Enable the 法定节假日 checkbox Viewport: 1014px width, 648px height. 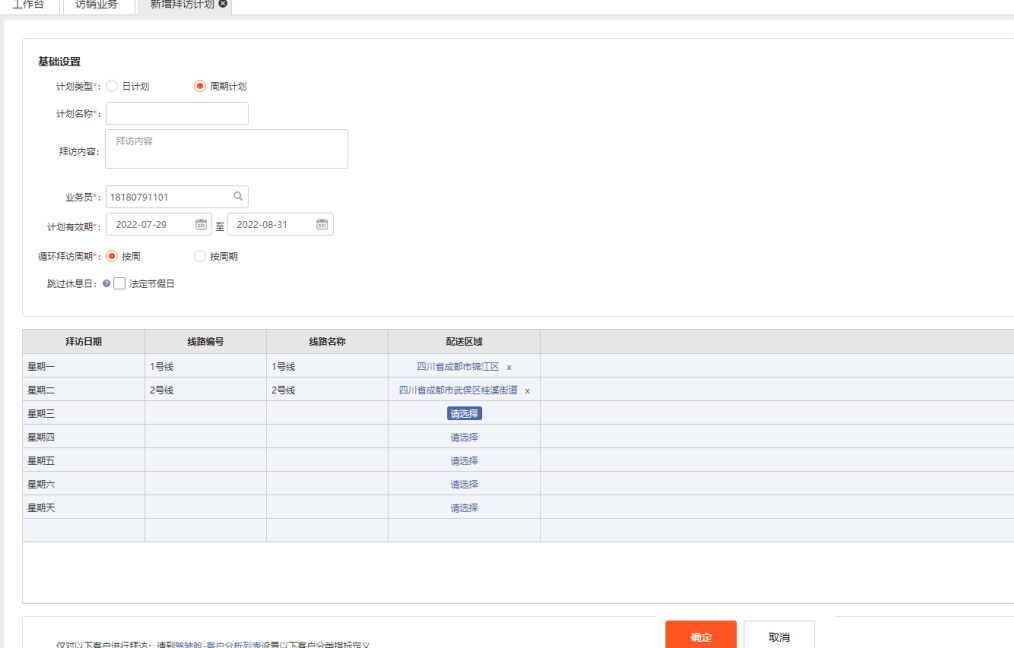tap(120, 283)
